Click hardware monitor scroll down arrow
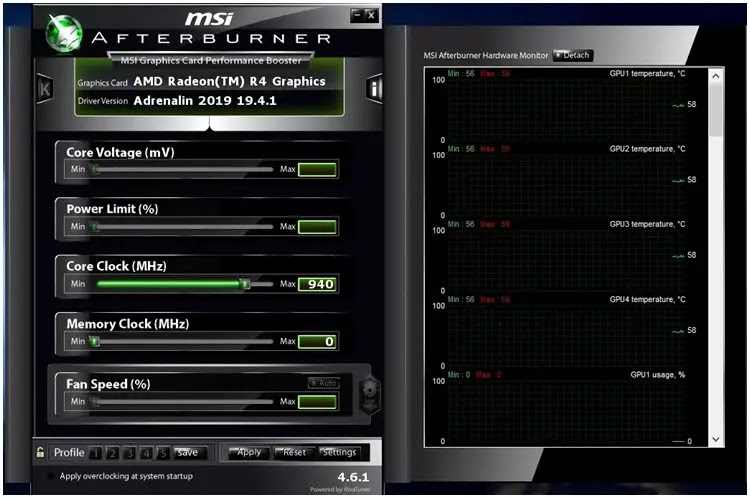750x498 pixels. pos(716,439)
